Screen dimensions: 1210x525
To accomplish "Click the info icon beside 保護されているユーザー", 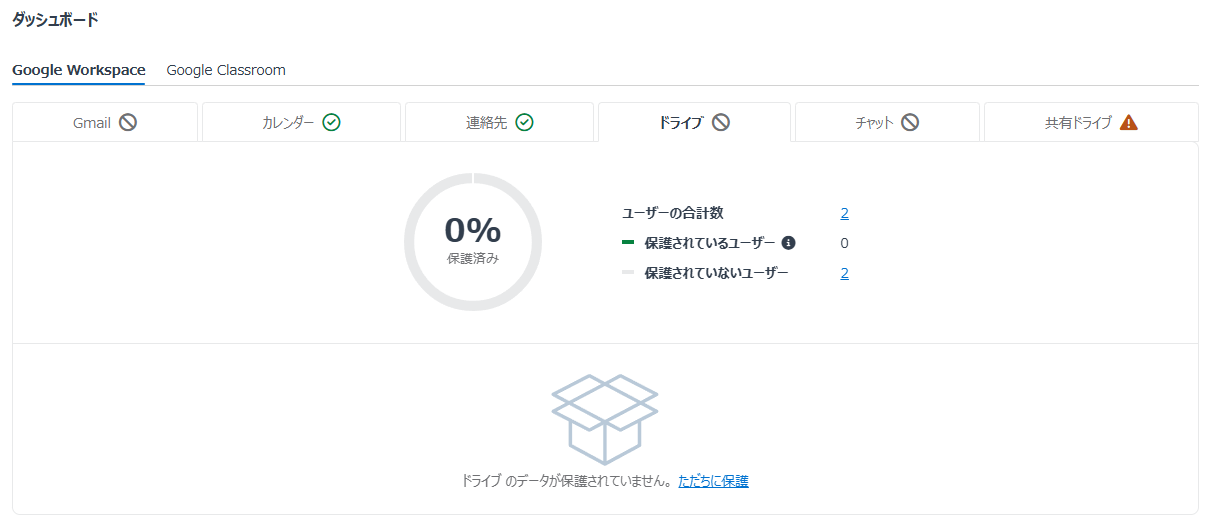I will coord(789,243).
